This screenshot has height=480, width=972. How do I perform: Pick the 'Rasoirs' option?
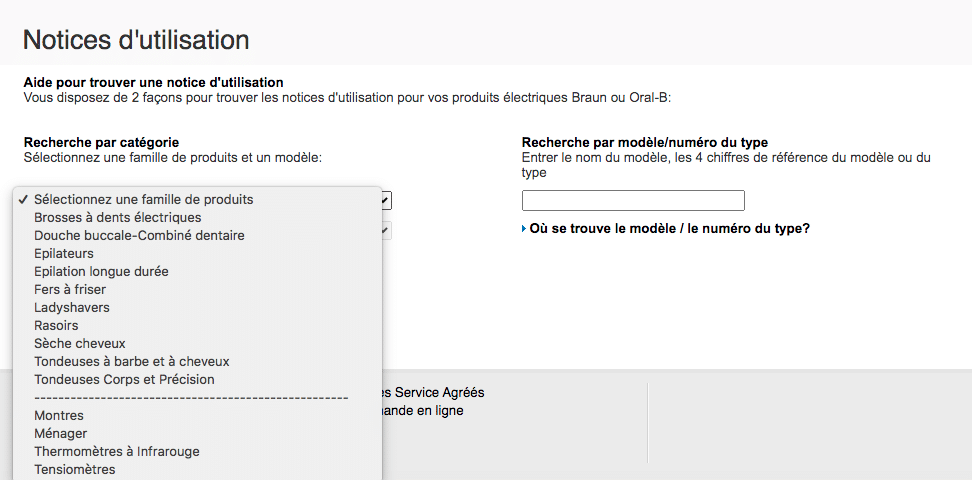56,325
